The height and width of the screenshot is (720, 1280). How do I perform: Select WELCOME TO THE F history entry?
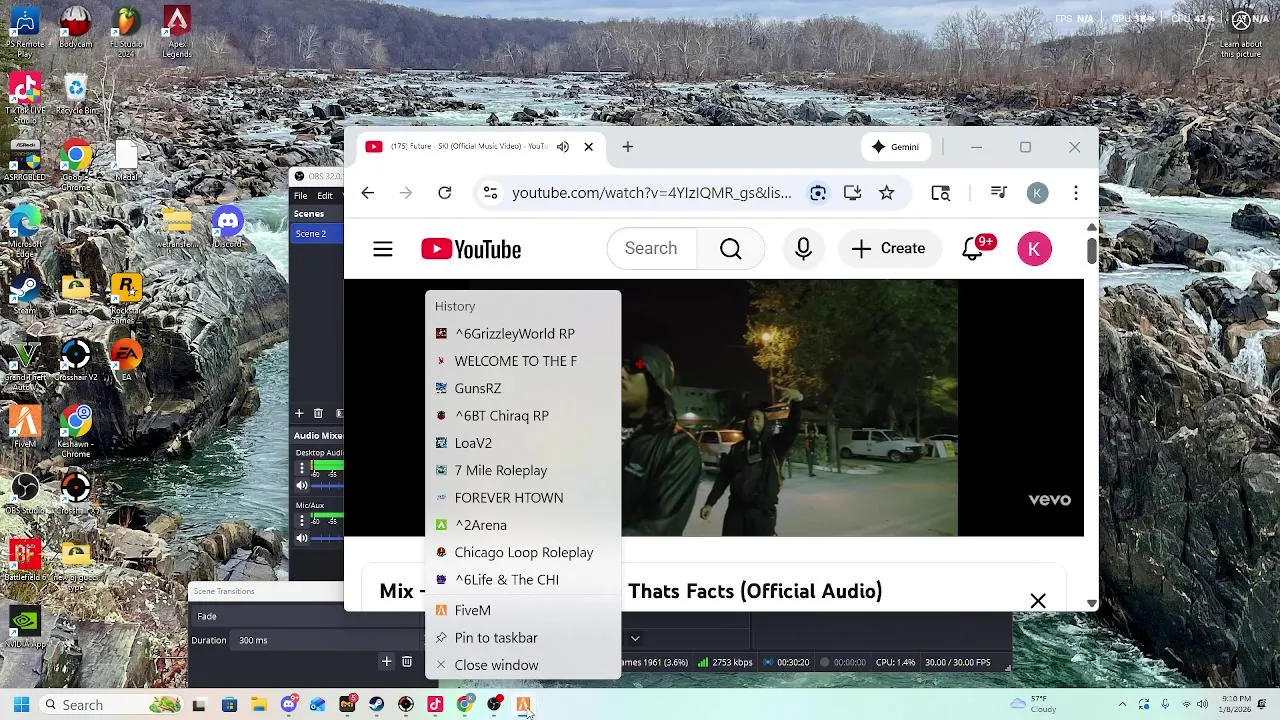coord(522,361)
